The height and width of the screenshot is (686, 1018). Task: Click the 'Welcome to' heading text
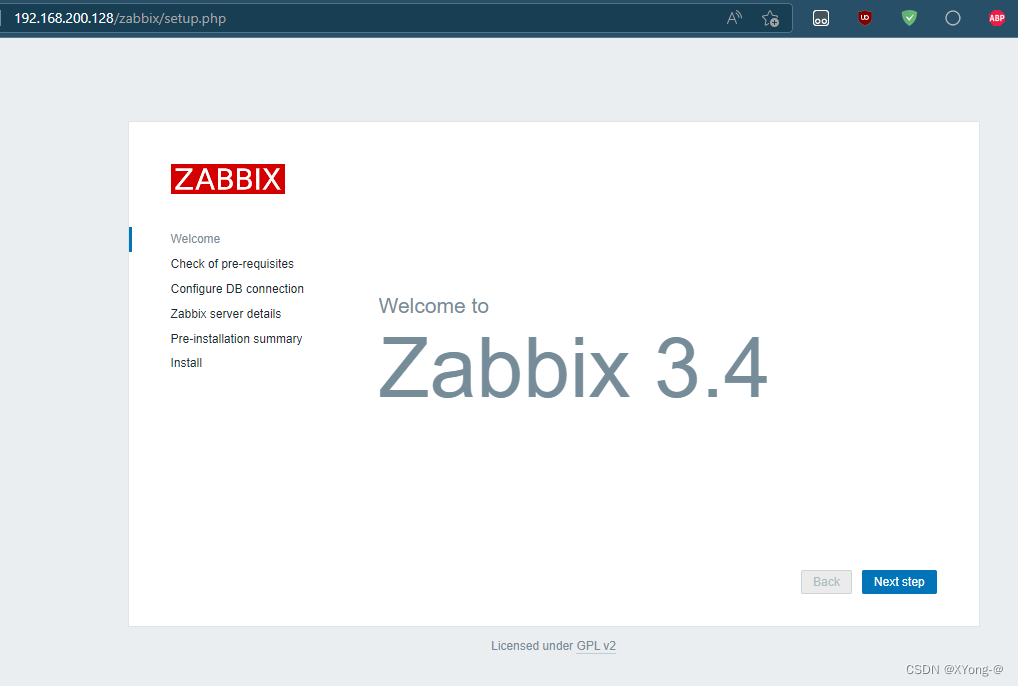click(x=434, y=306)
